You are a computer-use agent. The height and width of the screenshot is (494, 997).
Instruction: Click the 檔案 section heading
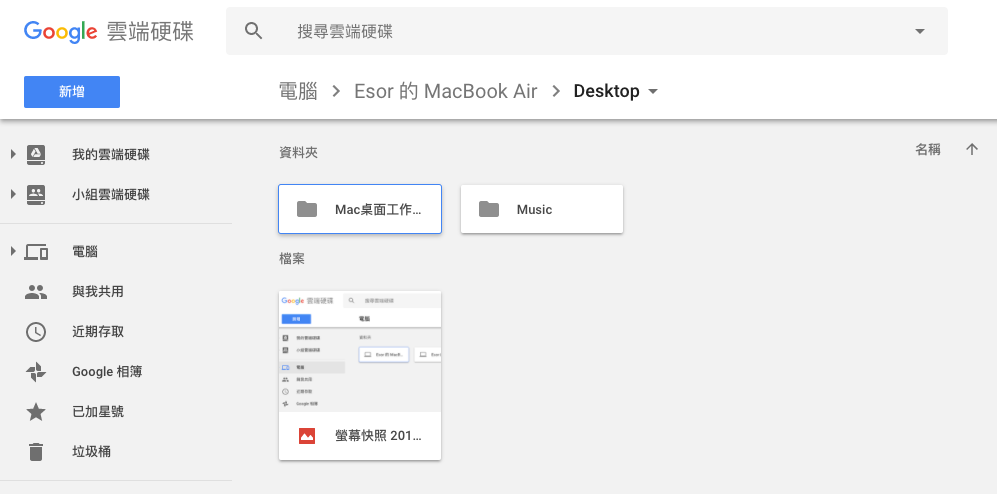(x=292, y=259)
